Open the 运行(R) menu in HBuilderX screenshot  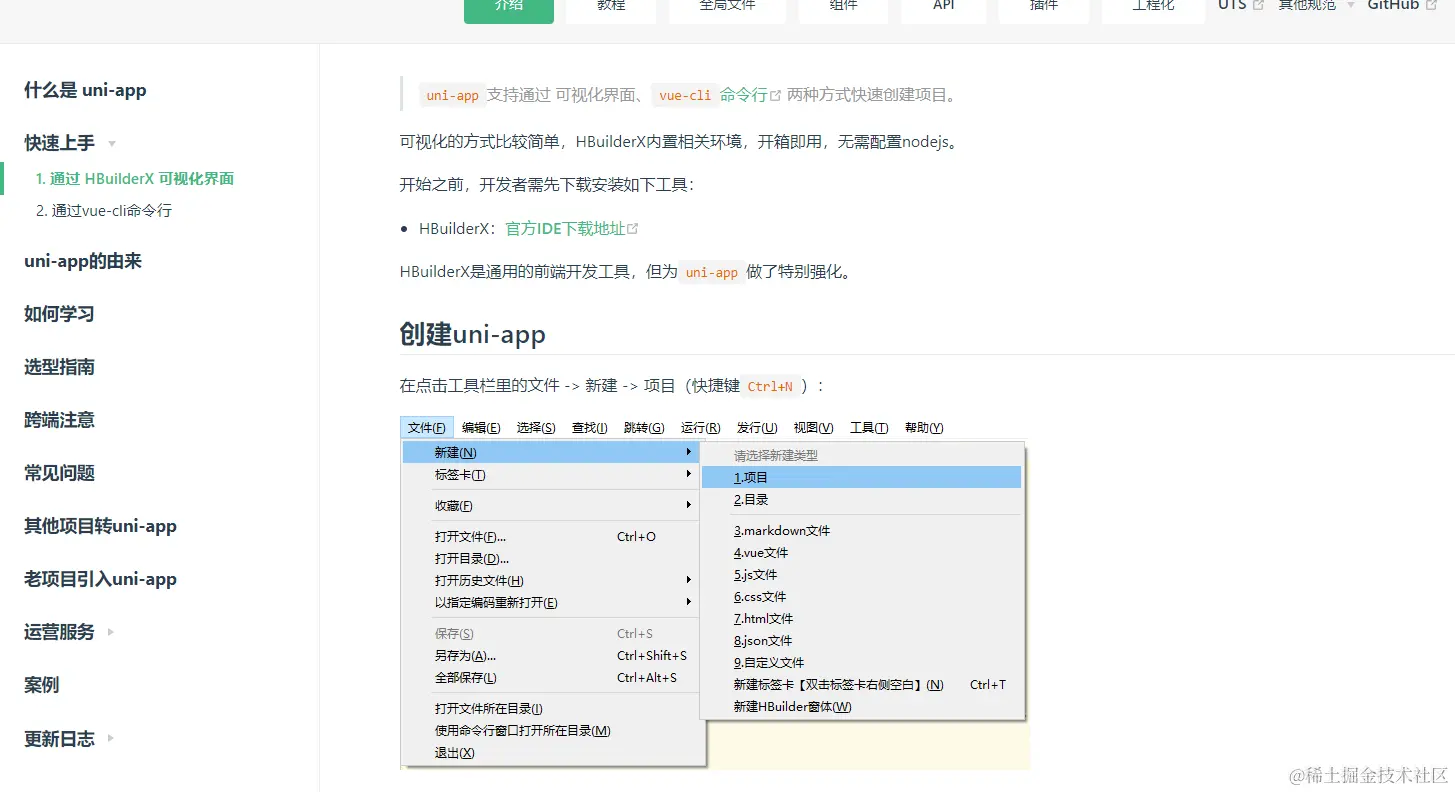click(700, 428)
